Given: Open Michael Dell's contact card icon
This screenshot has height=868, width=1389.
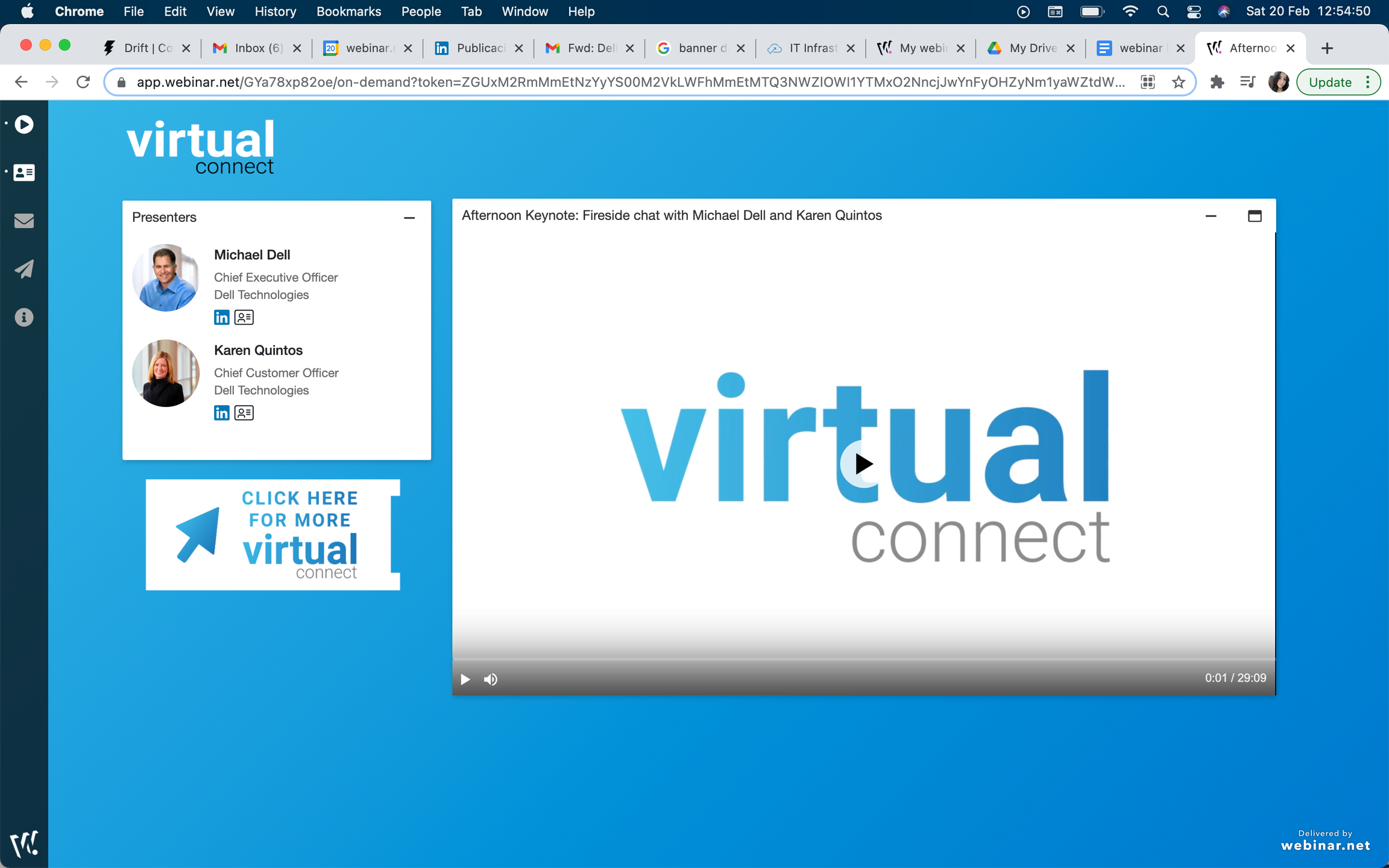Looking at the screenshot, I should point(244,317).
